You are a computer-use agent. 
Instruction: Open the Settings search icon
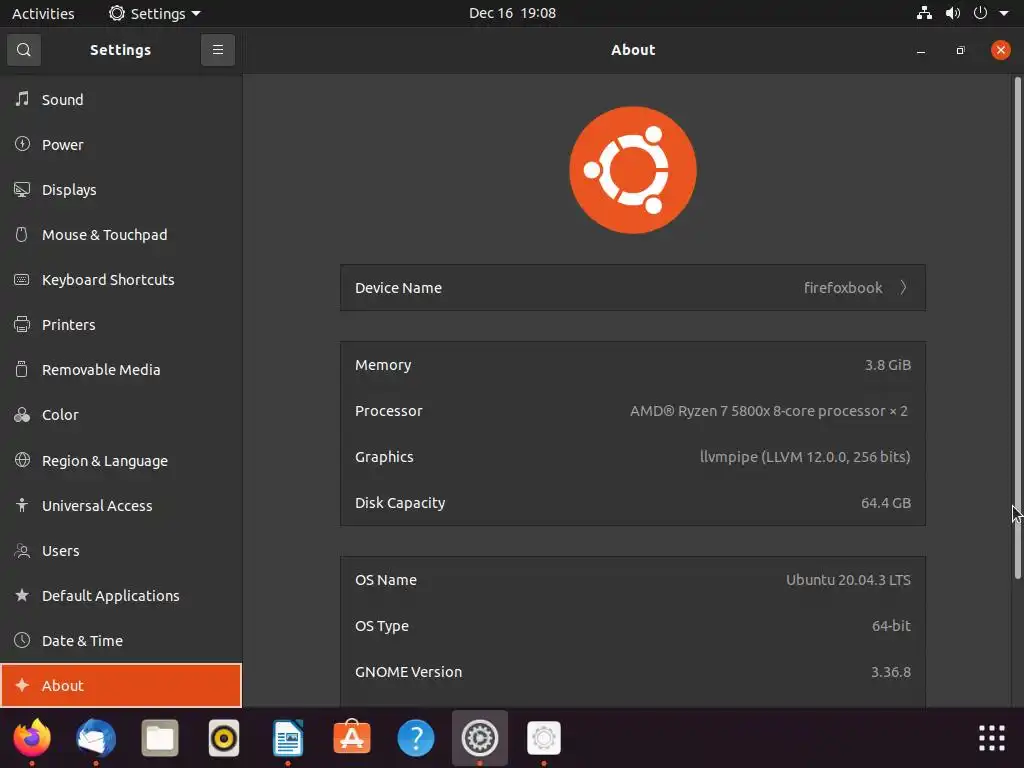tap(24, 50)
